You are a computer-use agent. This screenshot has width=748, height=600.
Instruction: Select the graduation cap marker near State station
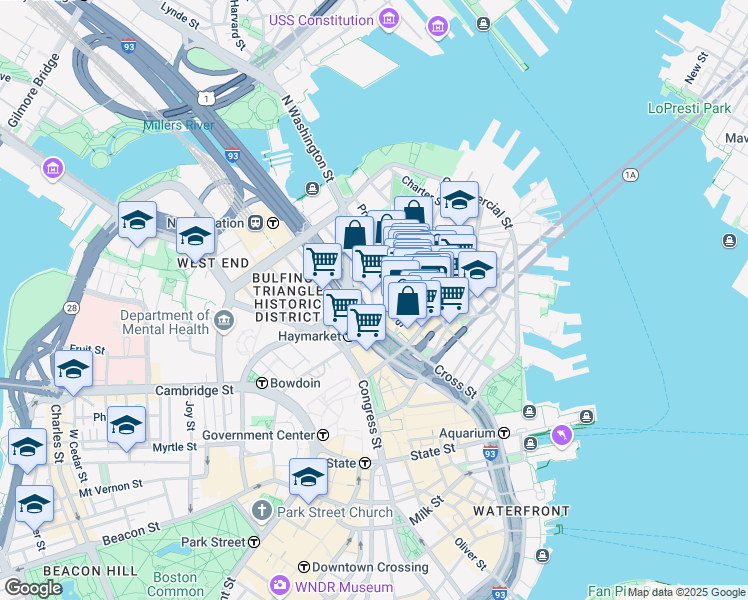point(308,478)
